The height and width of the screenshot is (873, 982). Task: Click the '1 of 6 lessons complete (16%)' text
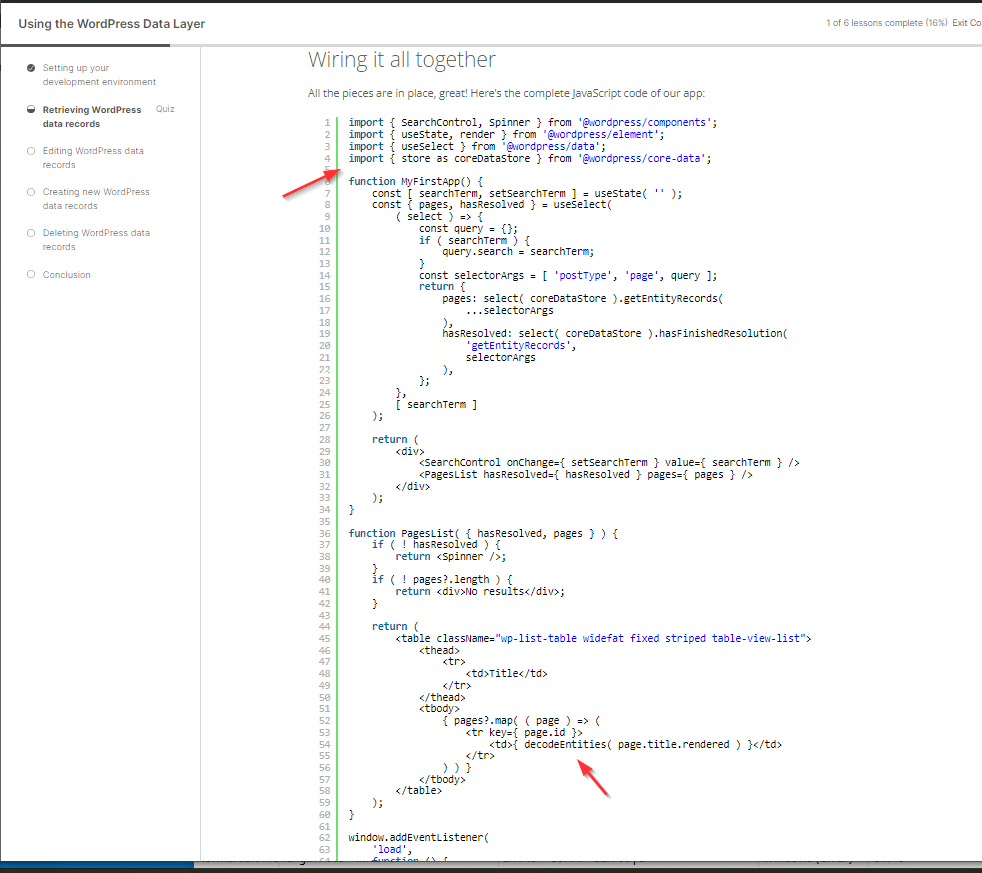click(x=886, y=23)
